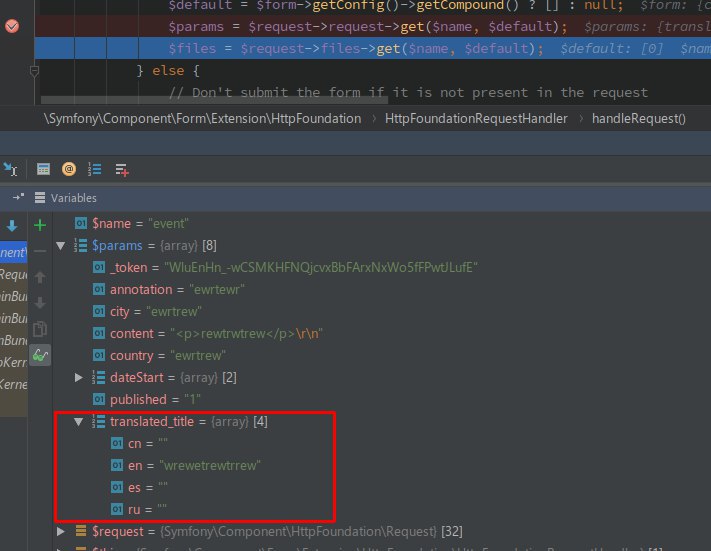Click the Run to Cursor icon

tap(10, 170)
